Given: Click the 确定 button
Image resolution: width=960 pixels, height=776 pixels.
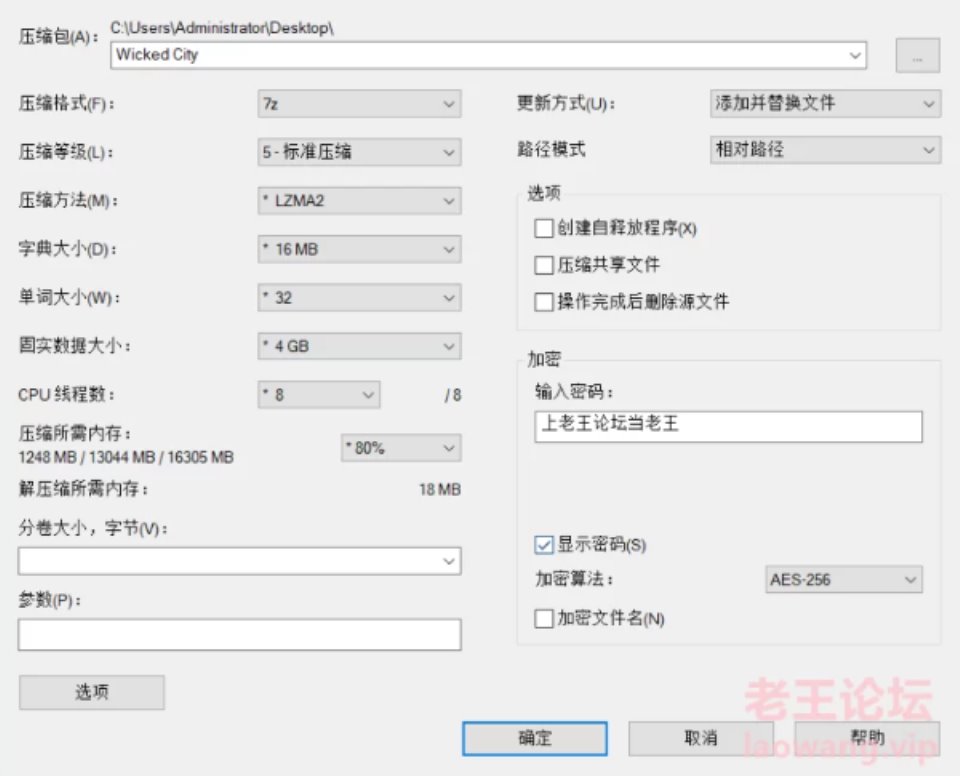Looking at the screenshot, I should [x=534, y=738].
